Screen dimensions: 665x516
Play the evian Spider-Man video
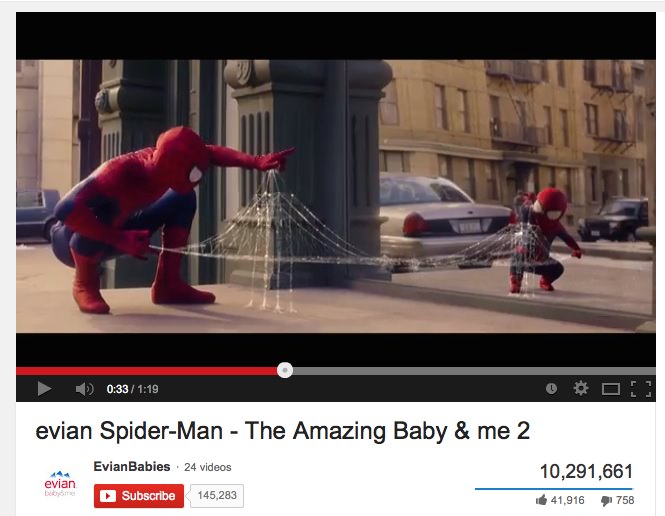[44, 388]
